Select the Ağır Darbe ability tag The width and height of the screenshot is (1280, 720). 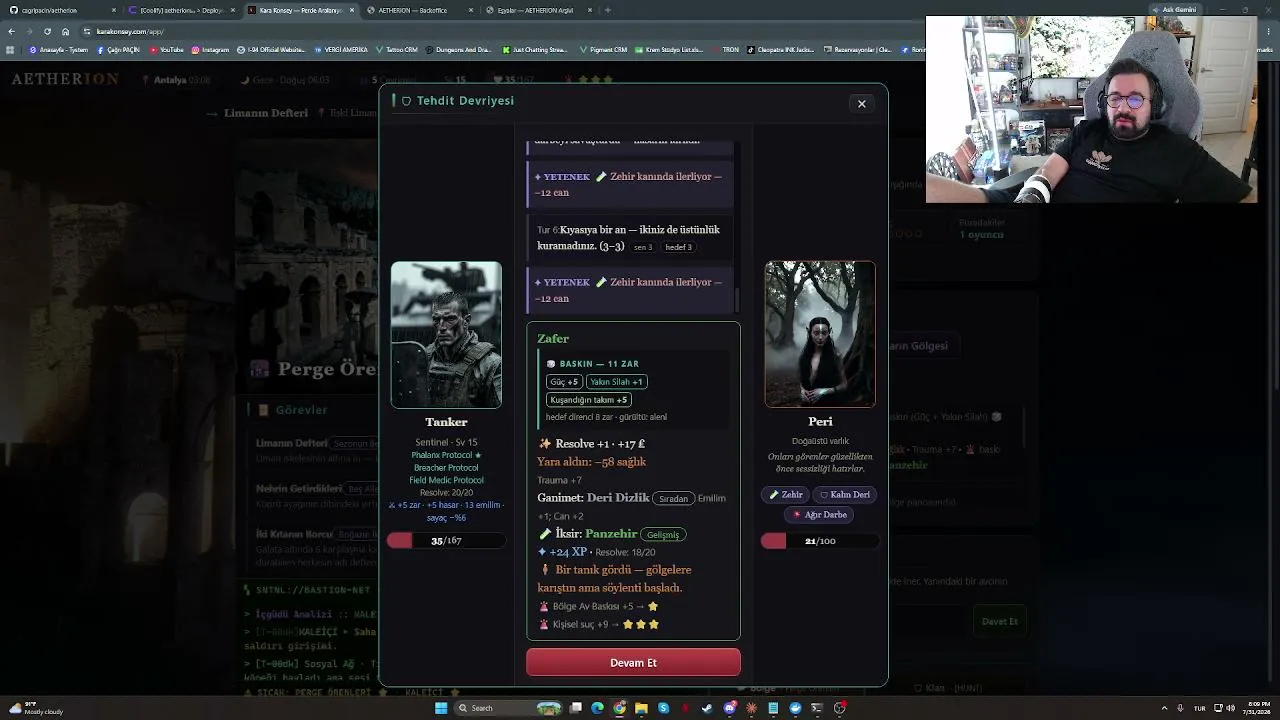820,514
